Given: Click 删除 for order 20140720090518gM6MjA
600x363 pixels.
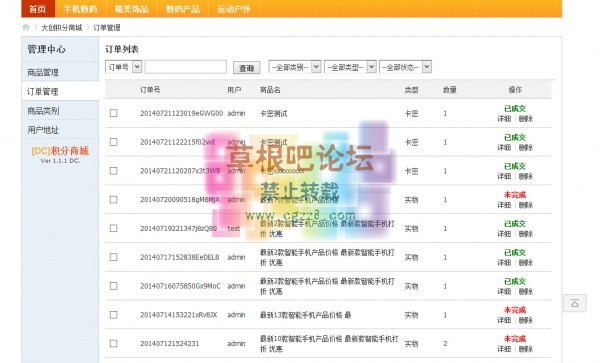Looking at the screenshot, I should tap(525, 205).
